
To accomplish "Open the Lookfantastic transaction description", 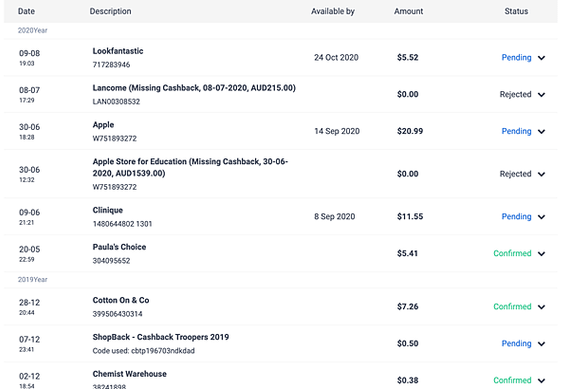I will [118, 51].
